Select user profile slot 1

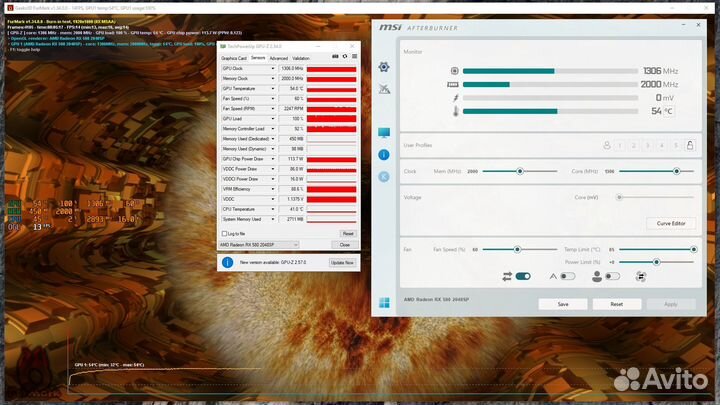(619, 146)
